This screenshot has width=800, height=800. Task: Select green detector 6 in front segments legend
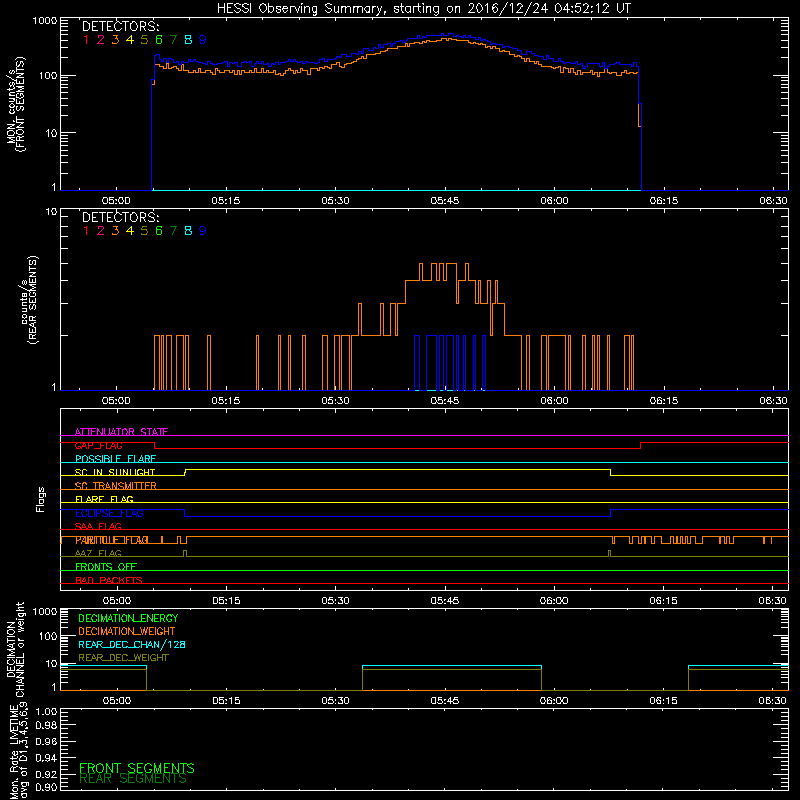click(x=159, y=39)
